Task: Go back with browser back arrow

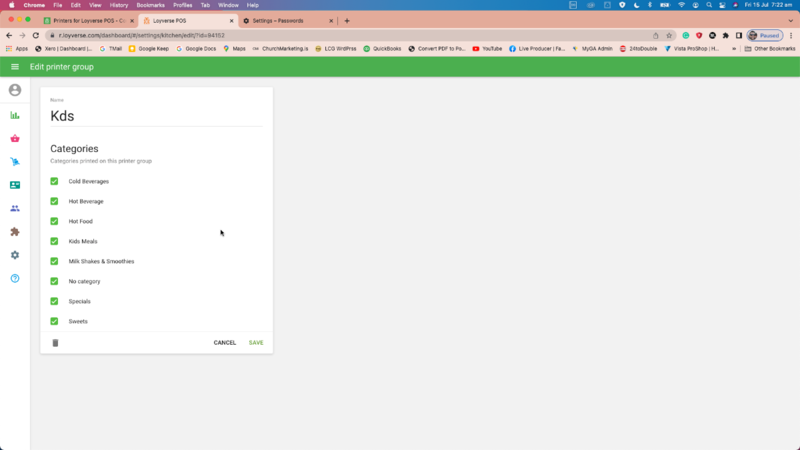Action: pos(9,35)
